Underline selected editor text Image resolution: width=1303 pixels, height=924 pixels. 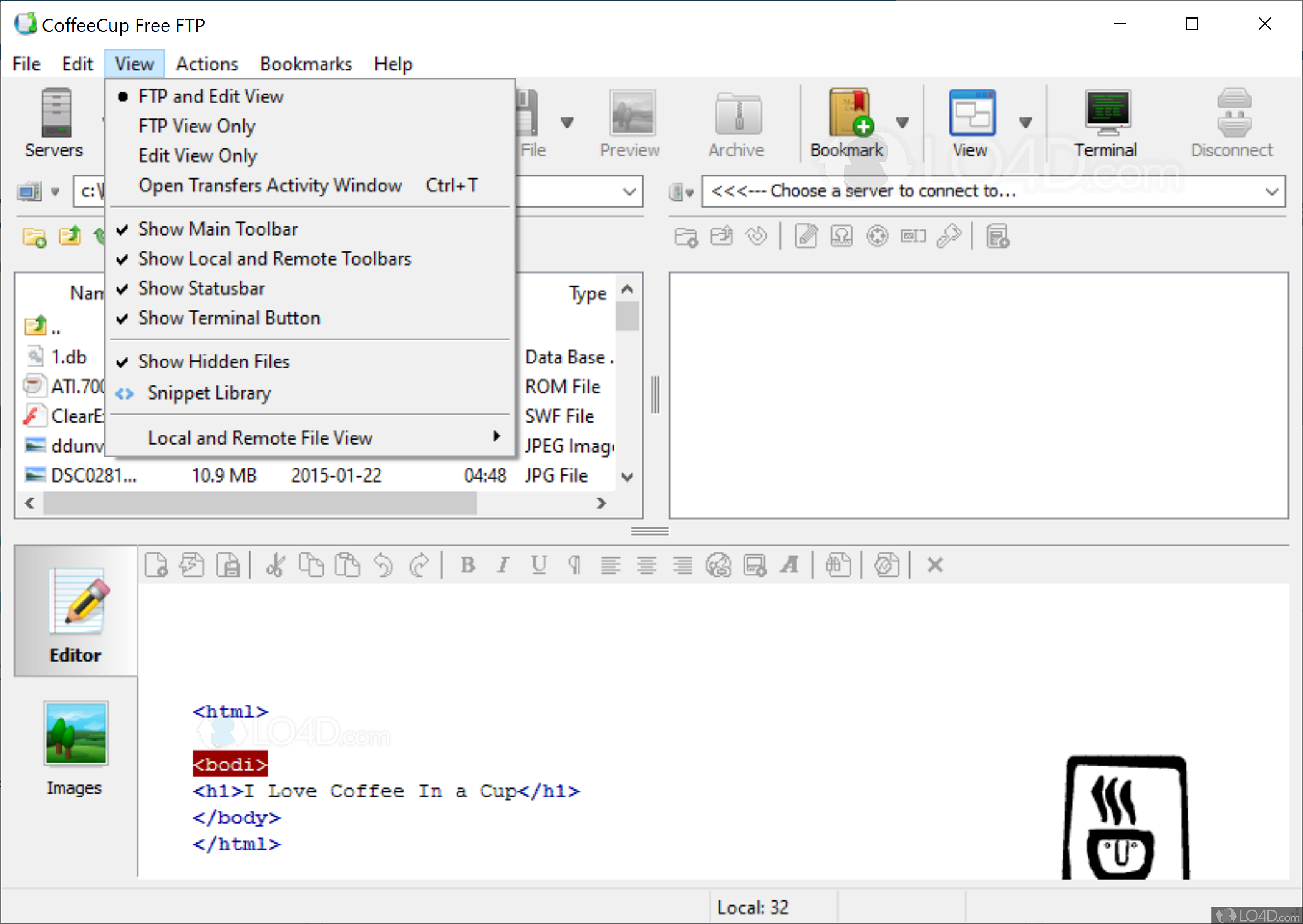(x=538, y=565)
